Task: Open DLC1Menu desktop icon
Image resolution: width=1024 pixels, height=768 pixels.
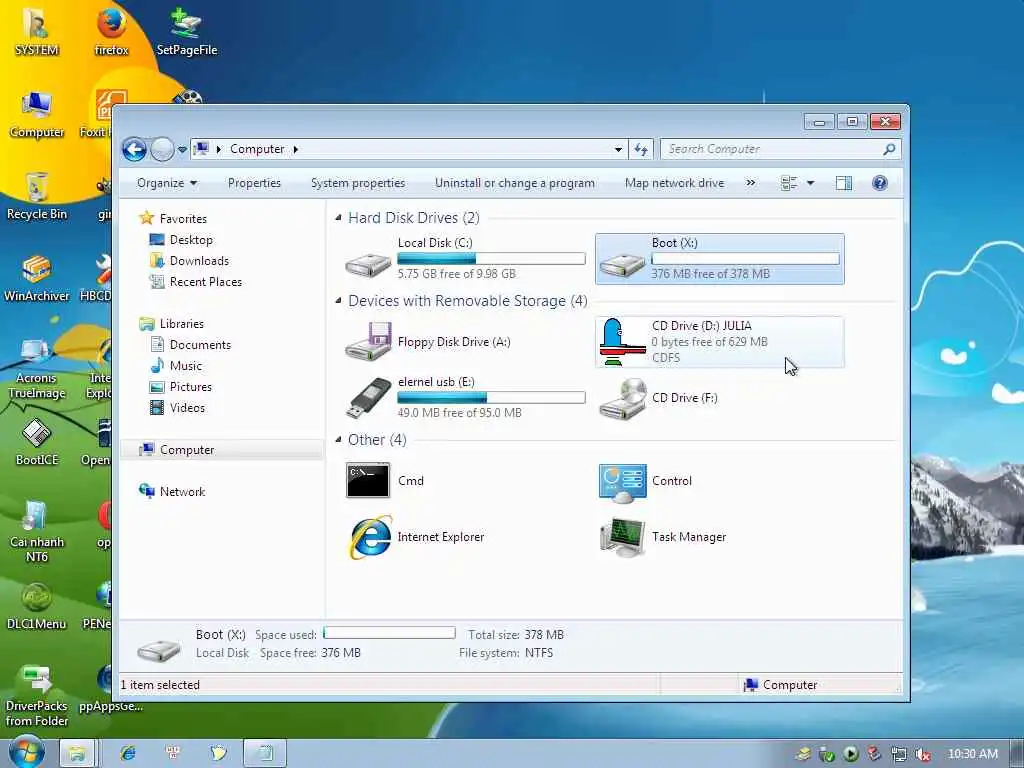Action: [37, 606]
